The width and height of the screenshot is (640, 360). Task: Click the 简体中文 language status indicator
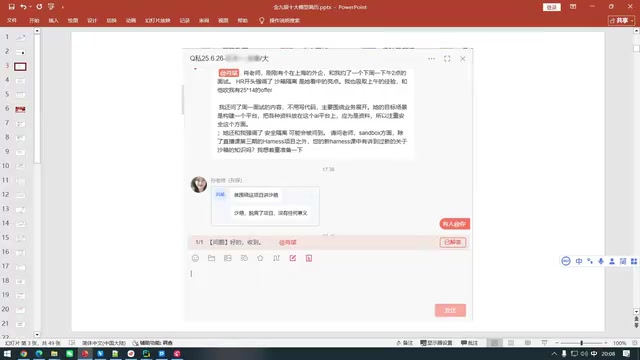(x=104, y=343)
